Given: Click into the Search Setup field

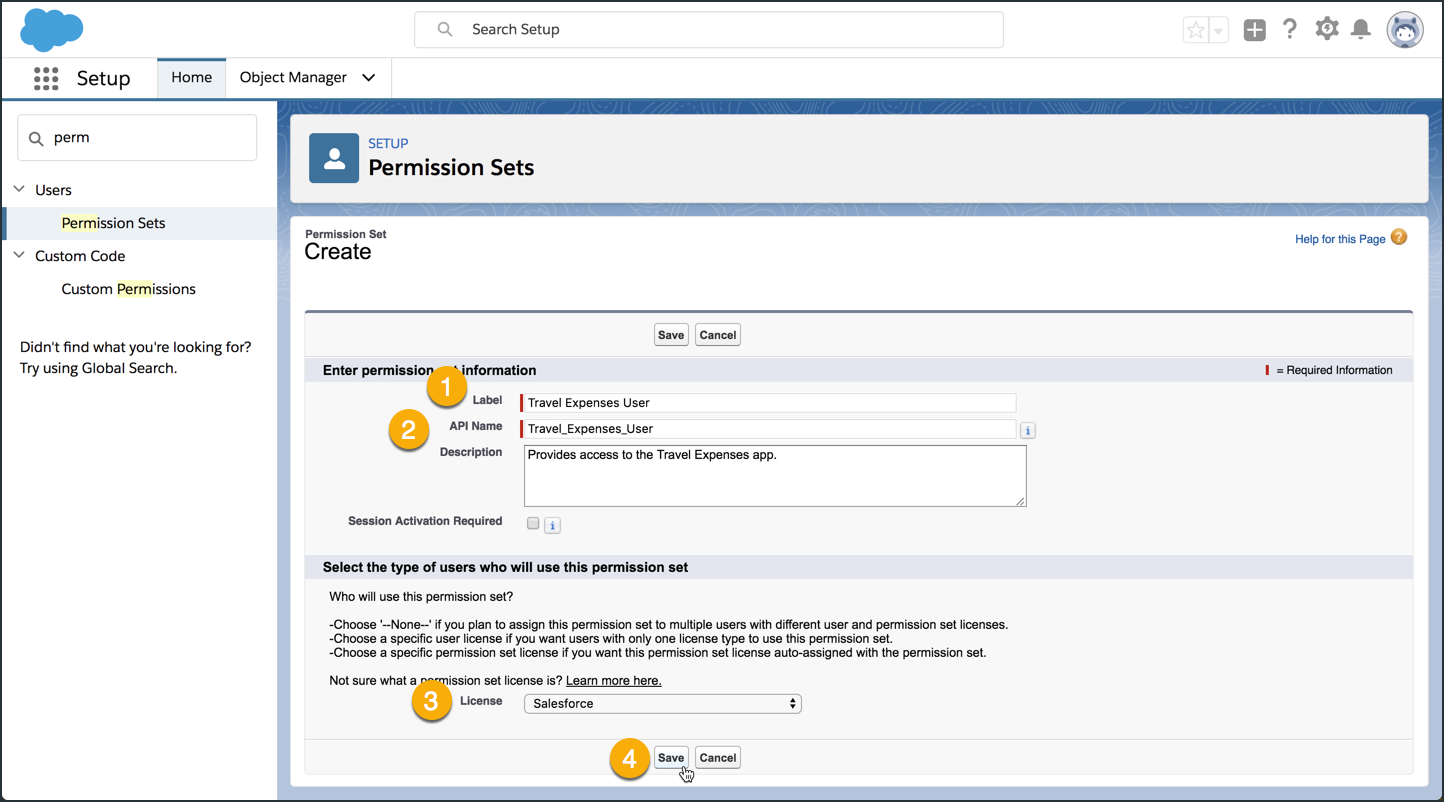Looking at the screenshot, I should pos(709,29).
